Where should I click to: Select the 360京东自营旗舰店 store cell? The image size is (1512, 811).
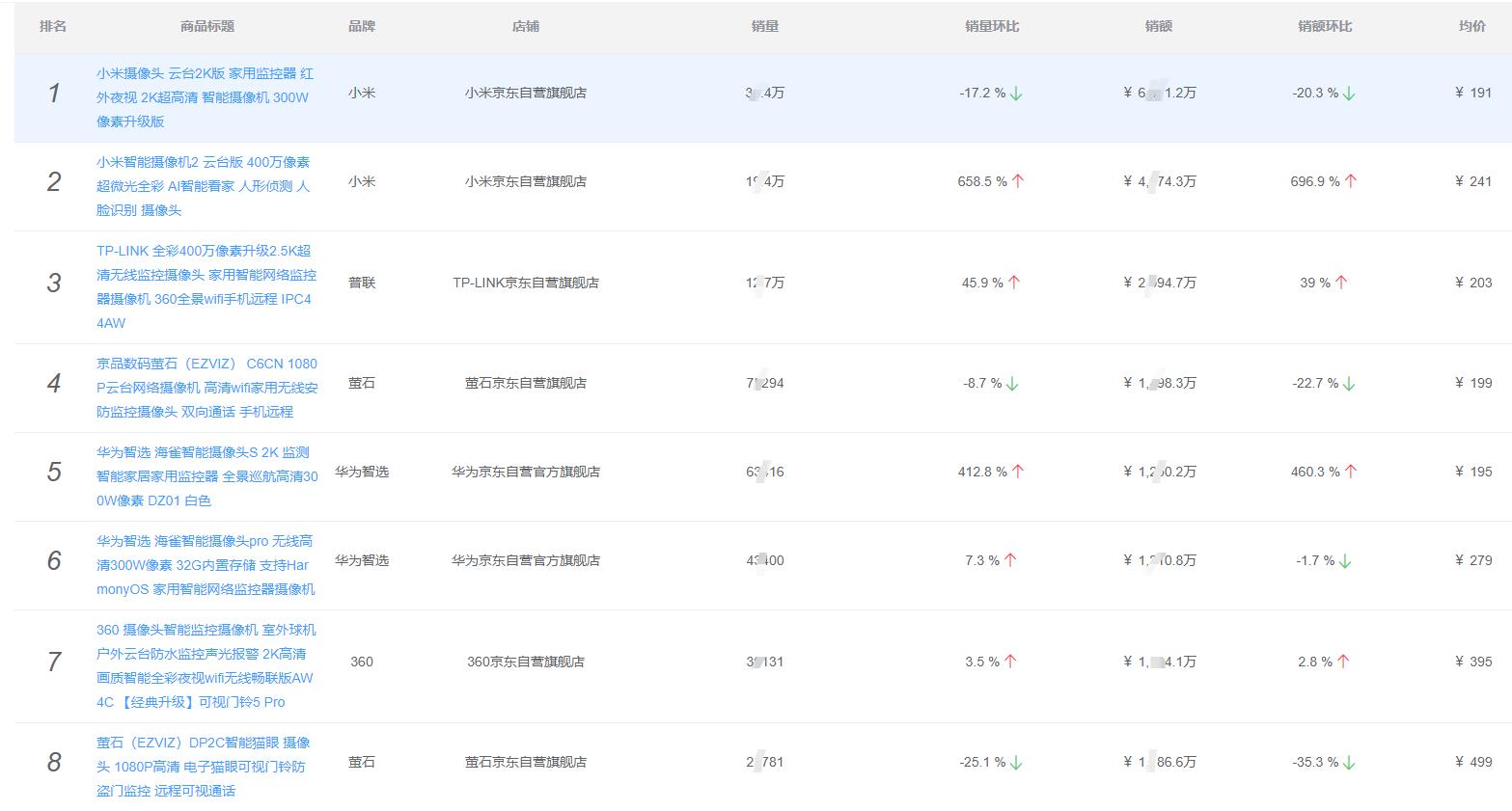(x=526, y=662)
